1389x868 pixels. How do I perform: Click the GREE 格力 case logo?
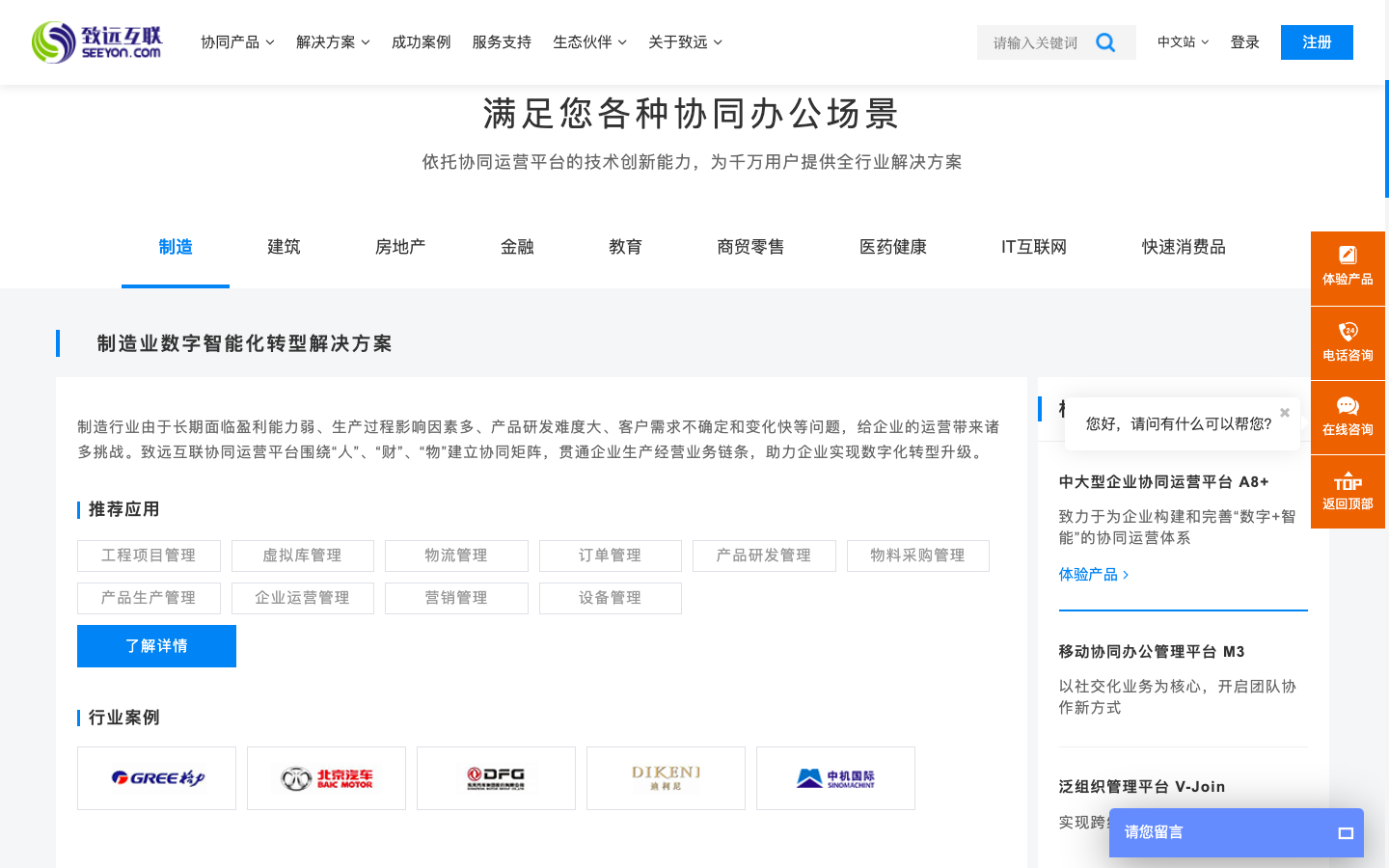[156, 778]
